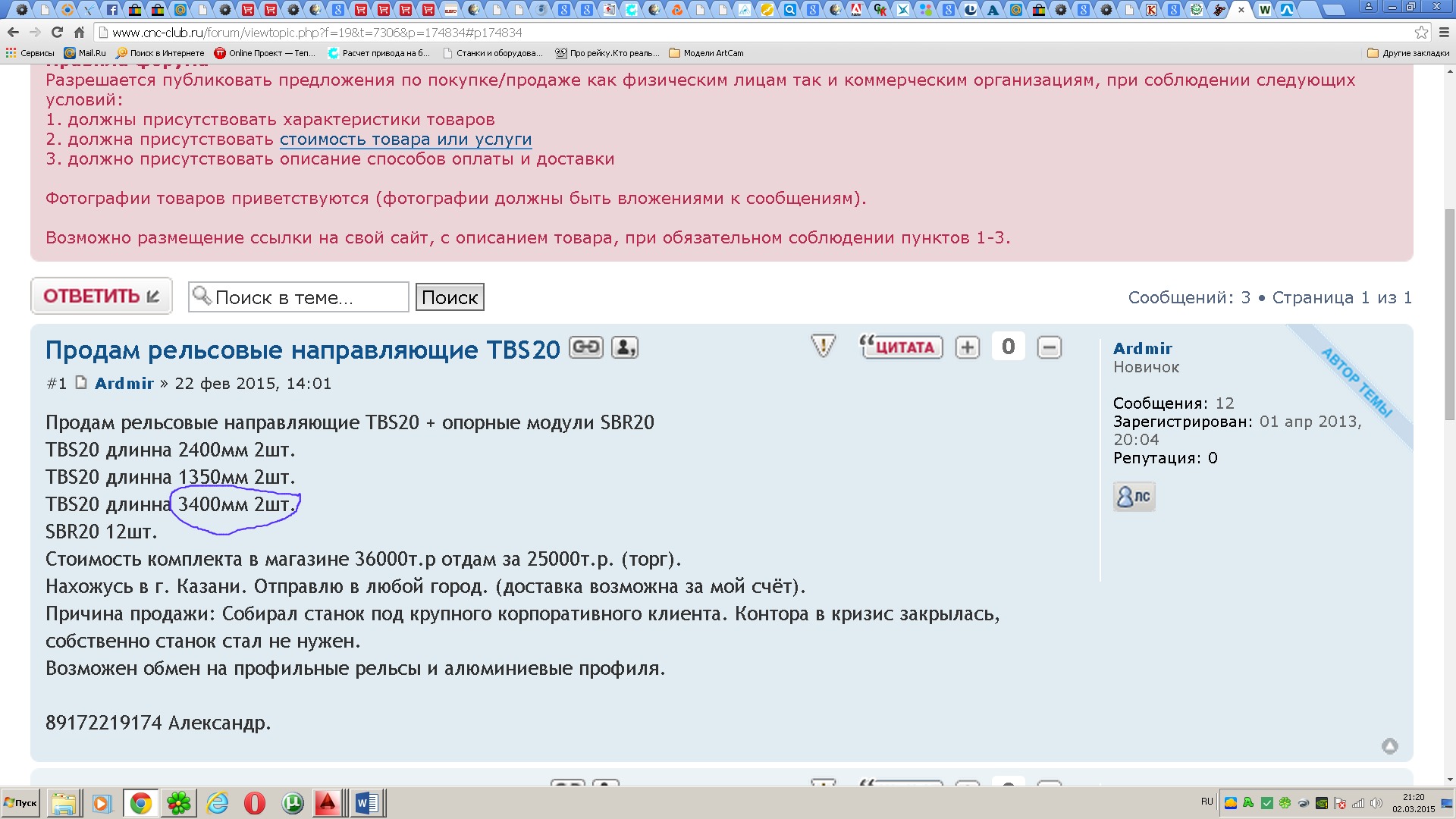Reload the page

click(x=57, y=33)
